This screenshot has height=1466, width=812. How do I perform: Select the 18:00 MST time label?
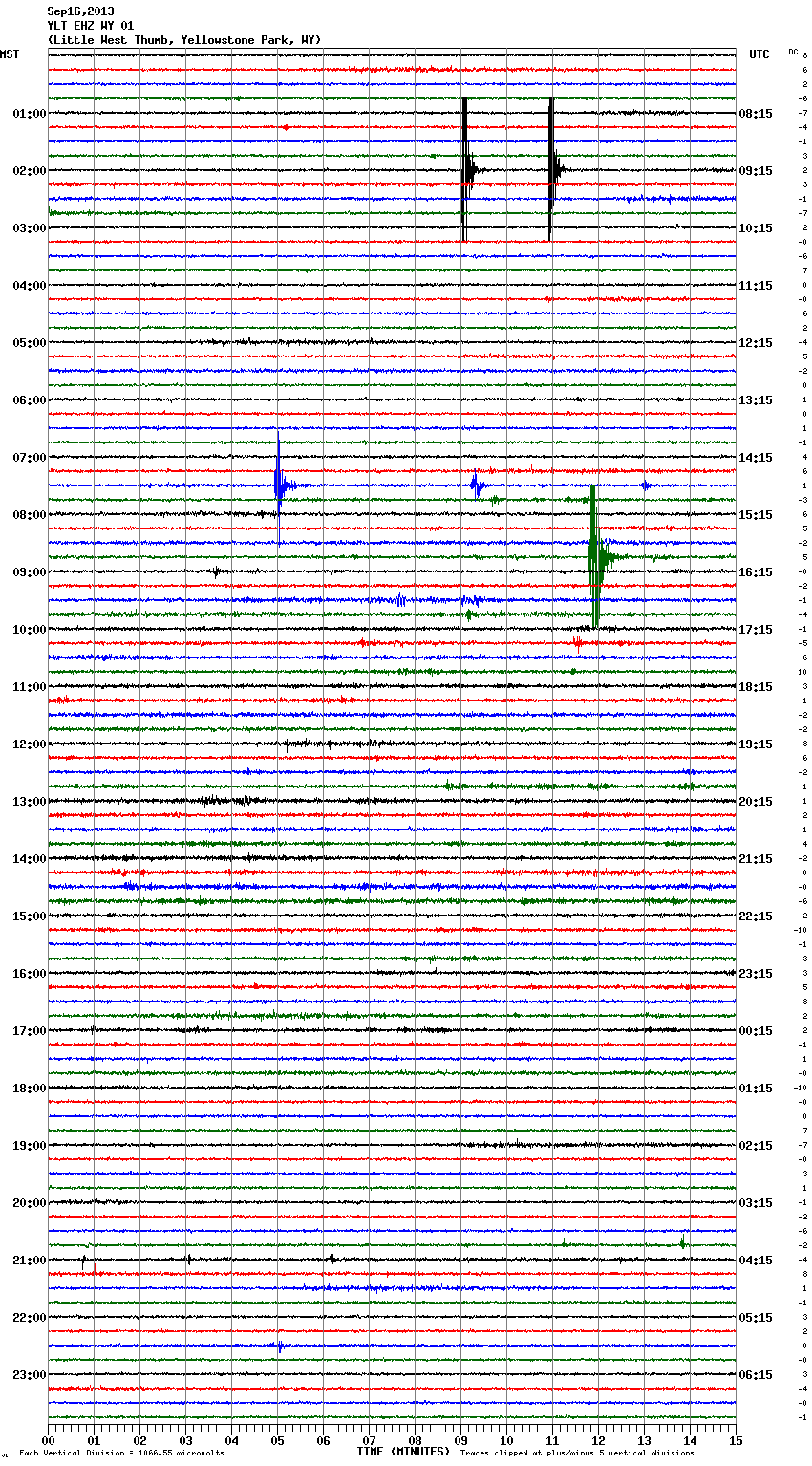[30, 1089]
